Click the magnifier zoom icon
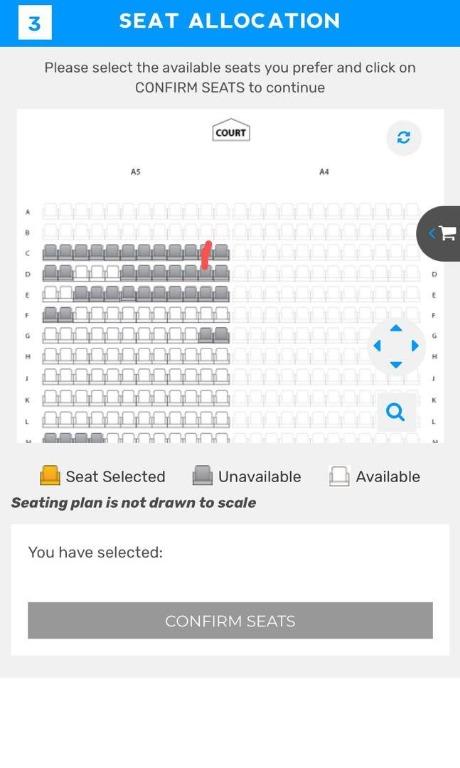460x768 pixels. [395, 412]
